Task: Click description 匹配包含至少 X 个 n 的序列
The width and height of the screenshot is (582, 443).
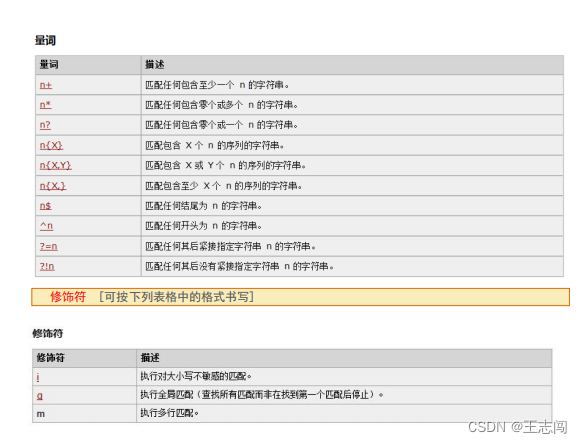Action: [x=223, y=186]
